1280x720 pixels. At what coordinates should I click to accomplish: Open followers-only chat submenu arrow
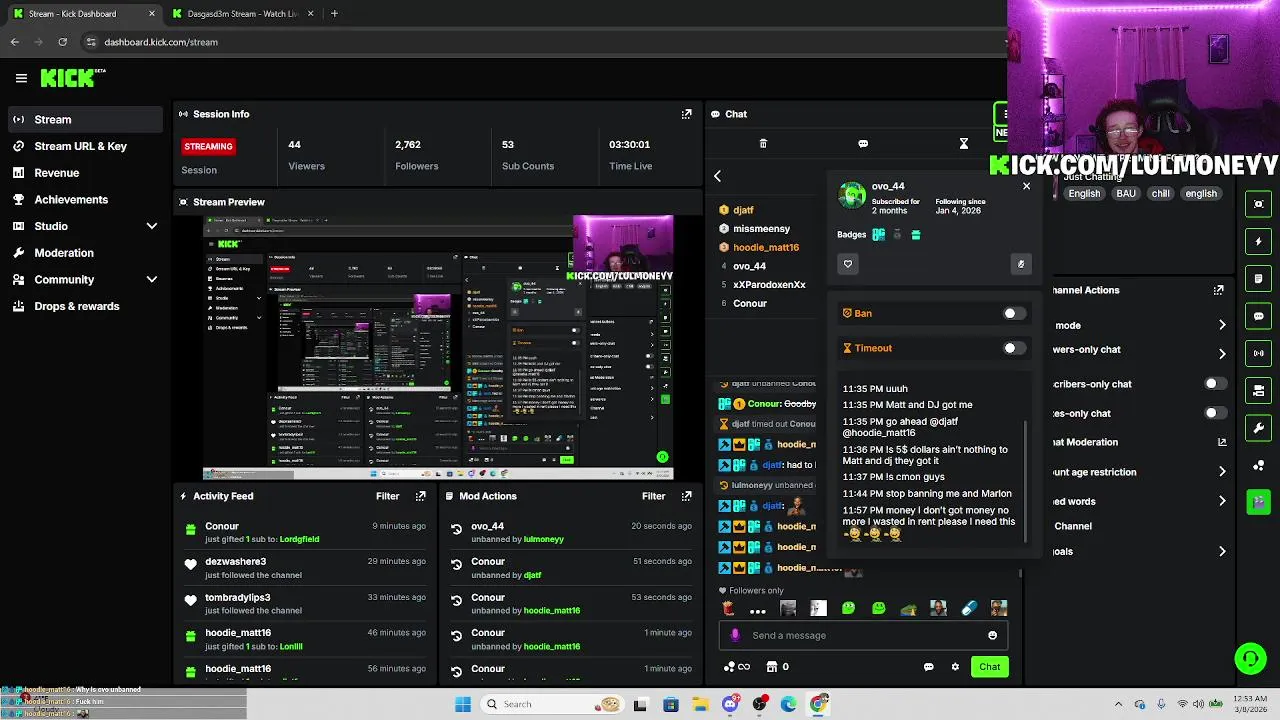pos(1222,354)
